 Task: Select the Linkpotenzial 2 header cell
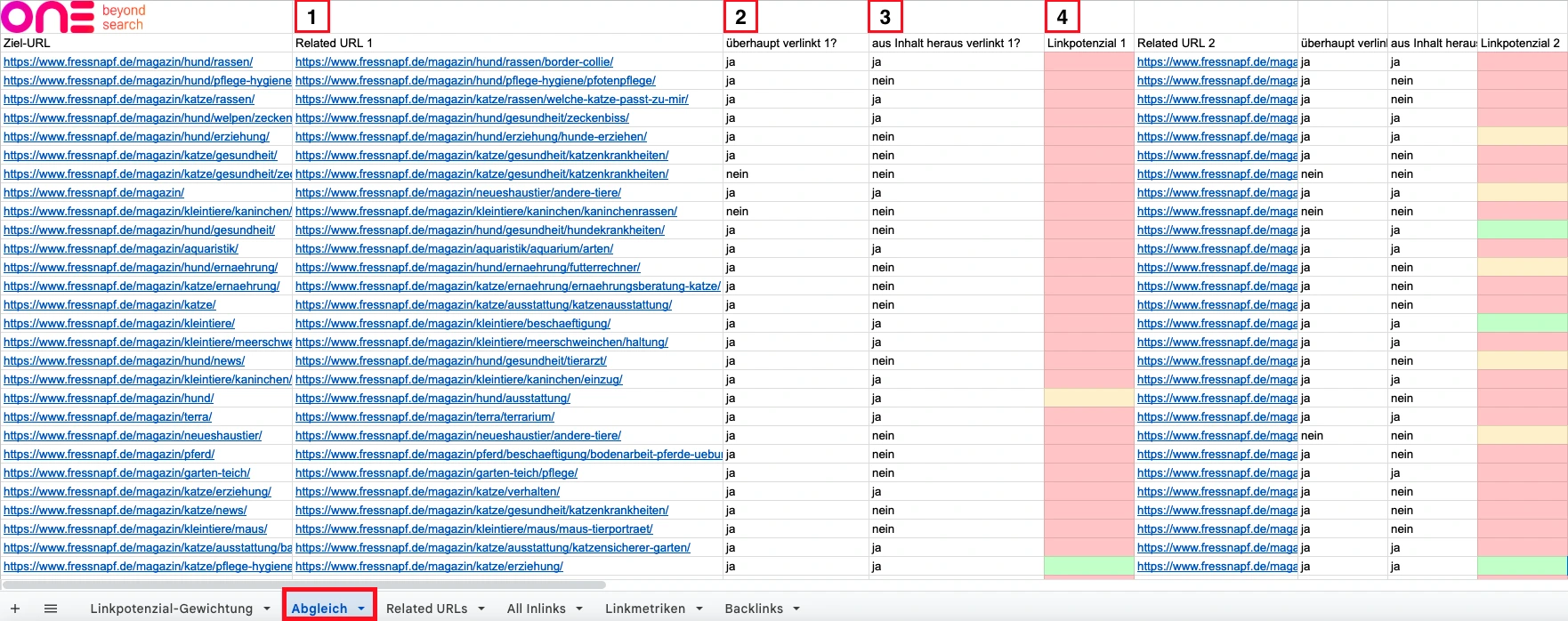click(1522, 43)
